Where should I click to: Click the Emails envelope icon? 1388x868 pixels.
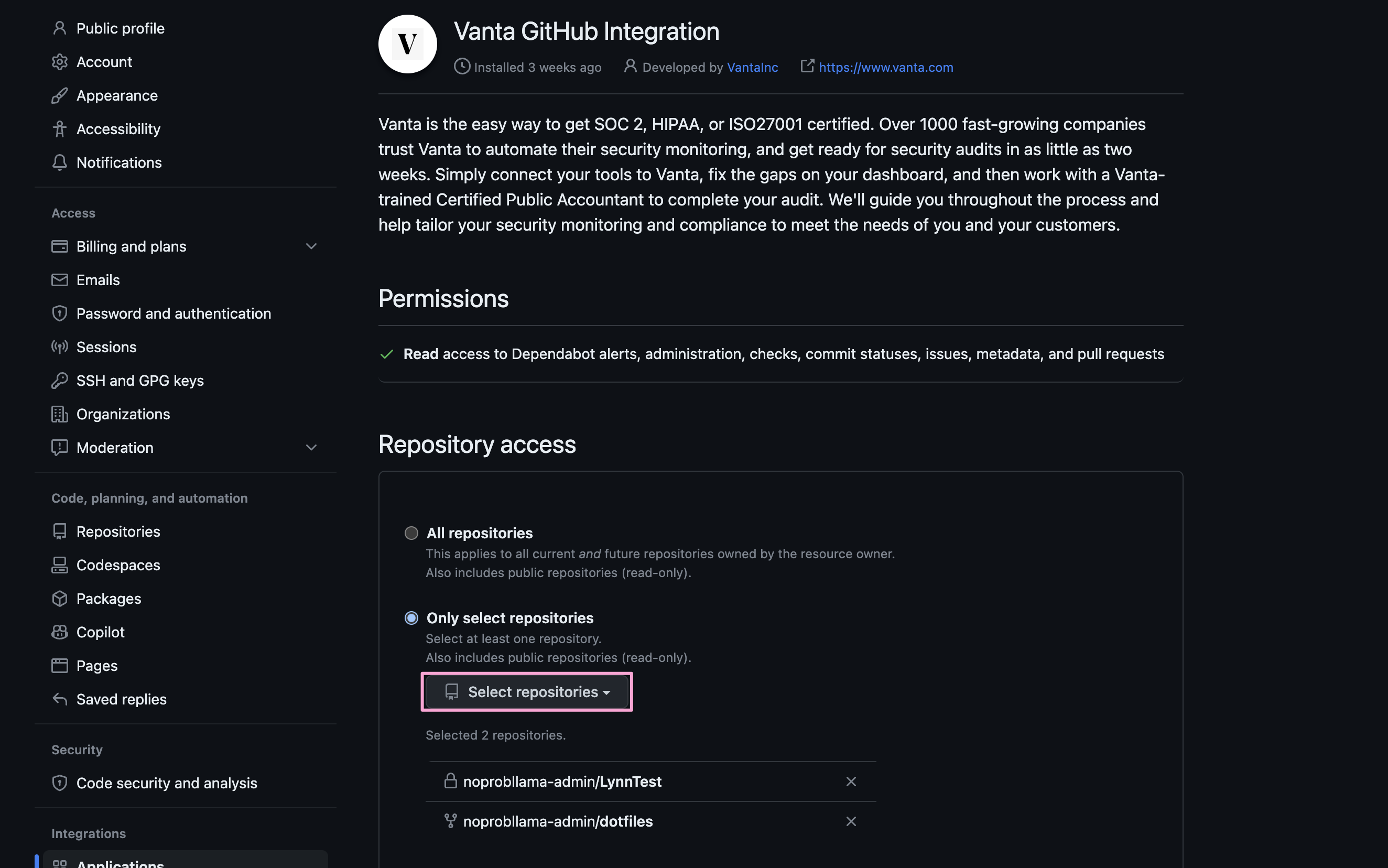60,279
